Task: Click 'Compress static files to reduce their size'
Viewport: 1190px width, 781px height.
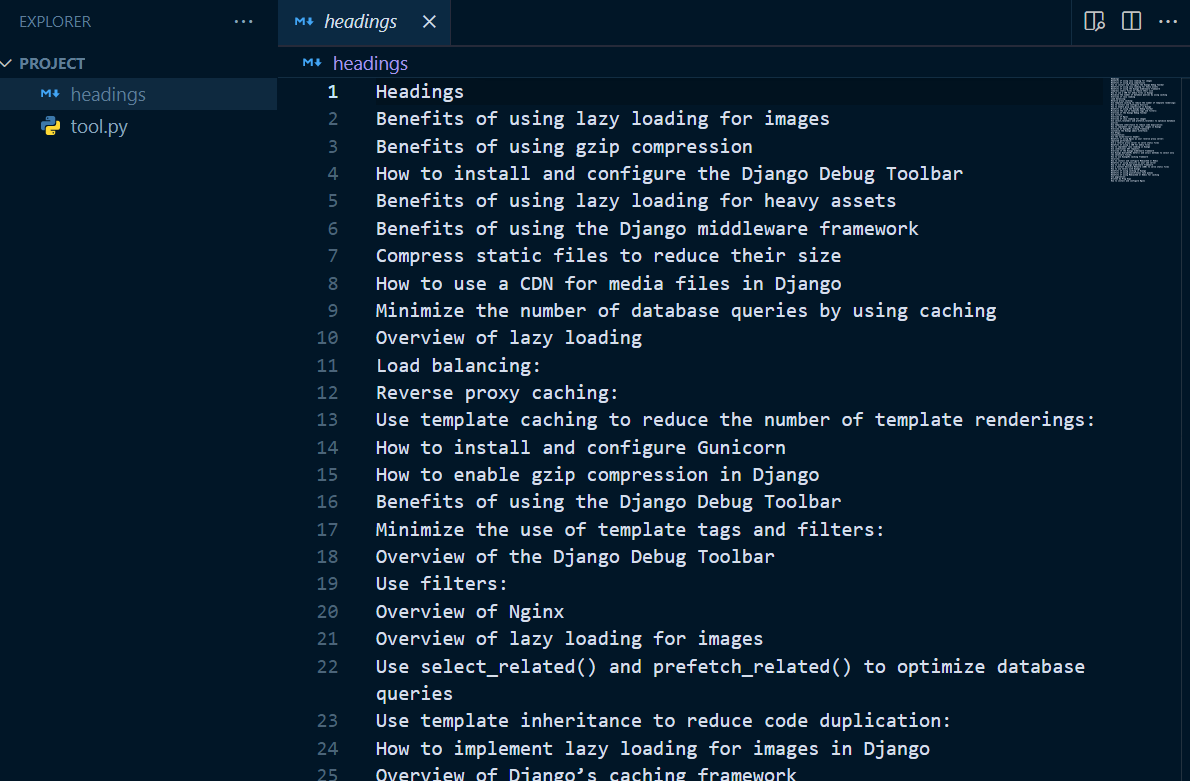Action: click(608, 256)
